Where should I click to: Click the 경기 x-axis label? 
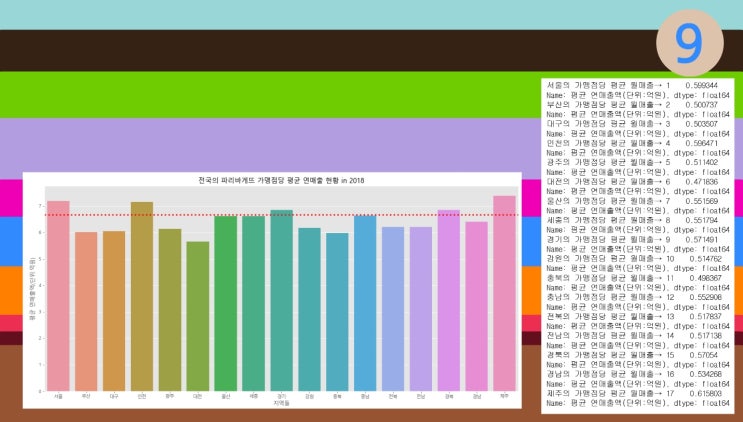click(x=281, y=396)
